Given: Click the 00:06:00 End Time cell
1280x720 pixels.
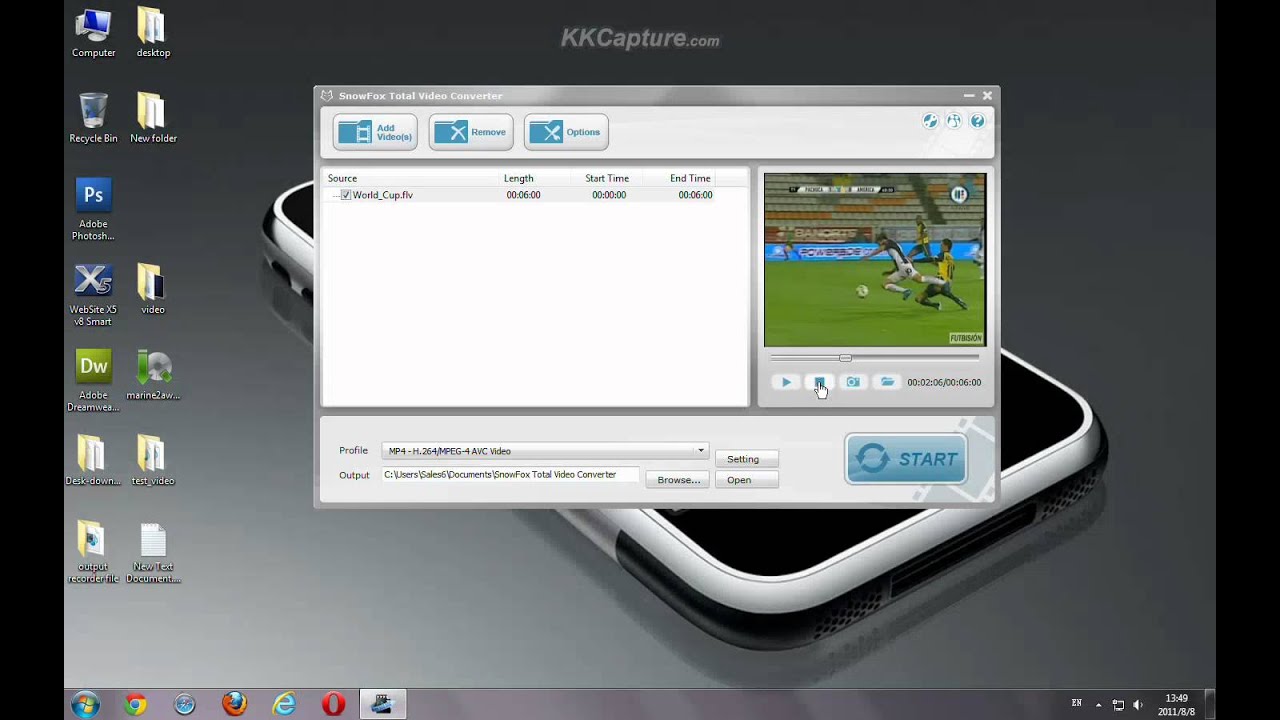Looking at the screenshot, I should (695, 195).
